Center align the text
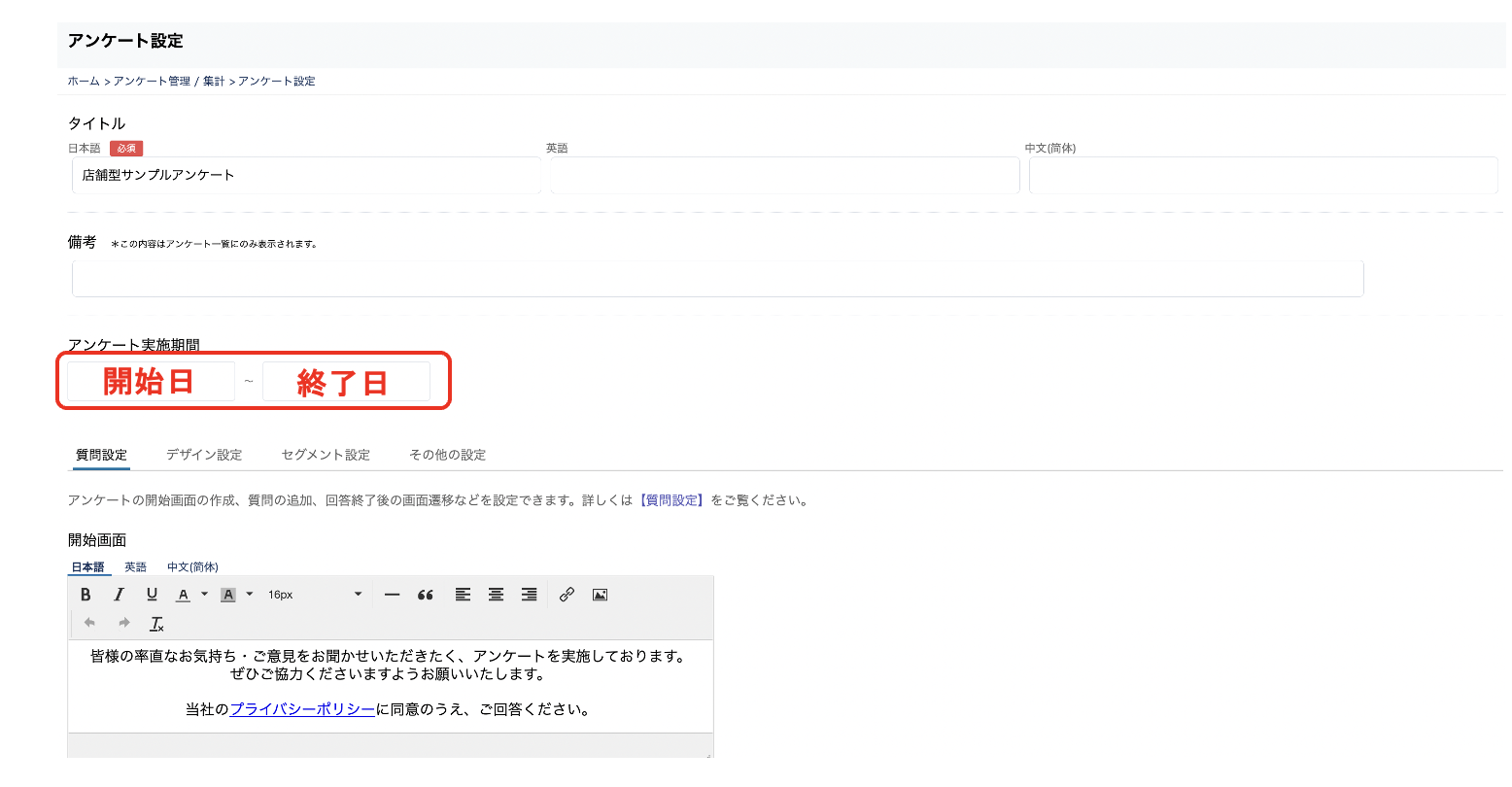This screenshot has width=1512, height=787. coord(496,594)
